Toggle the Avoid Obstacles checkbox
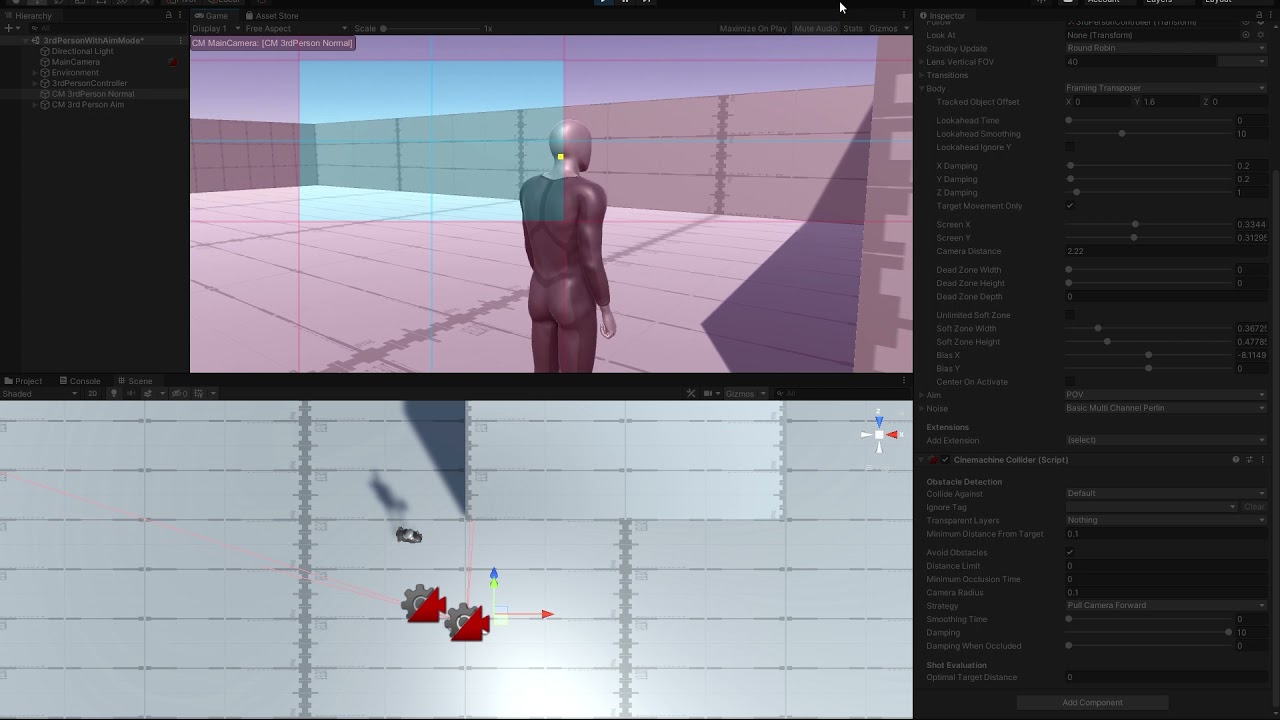This screenshot has height=720, width=1280. coord(1071,552)
